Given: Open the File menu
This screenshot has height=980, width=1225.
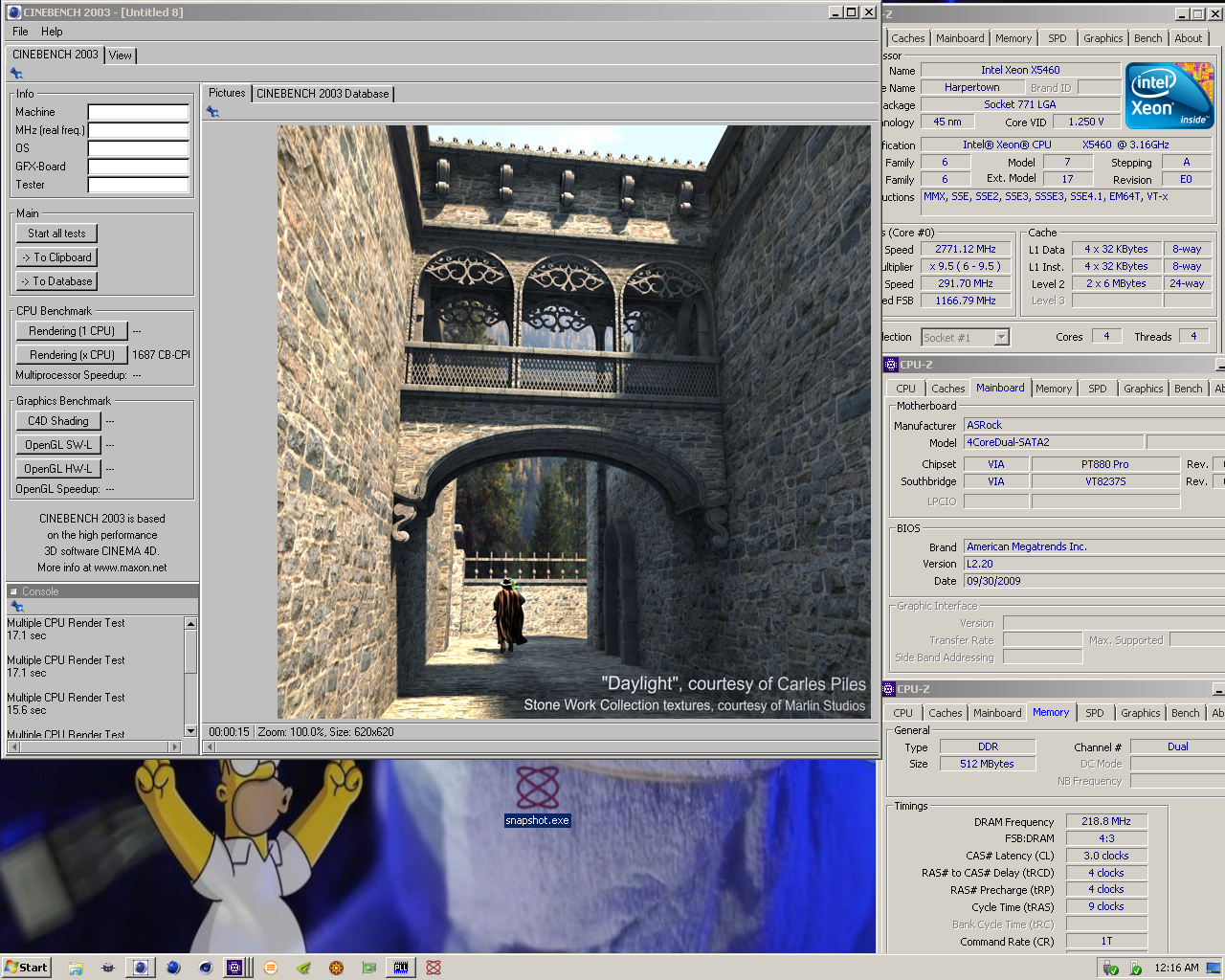Looking at the screenshot, I should click(x=20, y=32).
